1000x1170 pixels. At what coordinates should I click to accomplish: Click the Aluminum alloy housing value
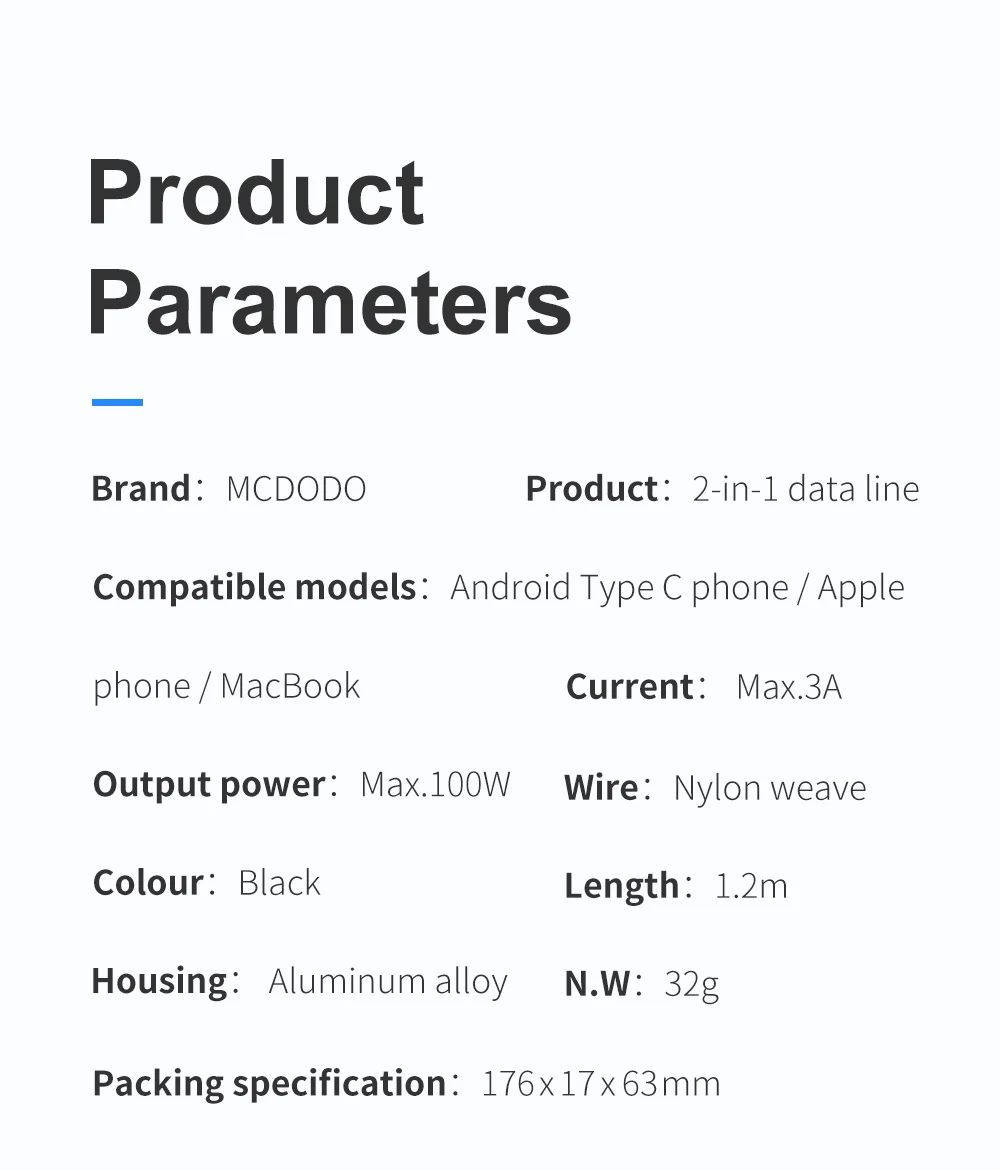388,982
